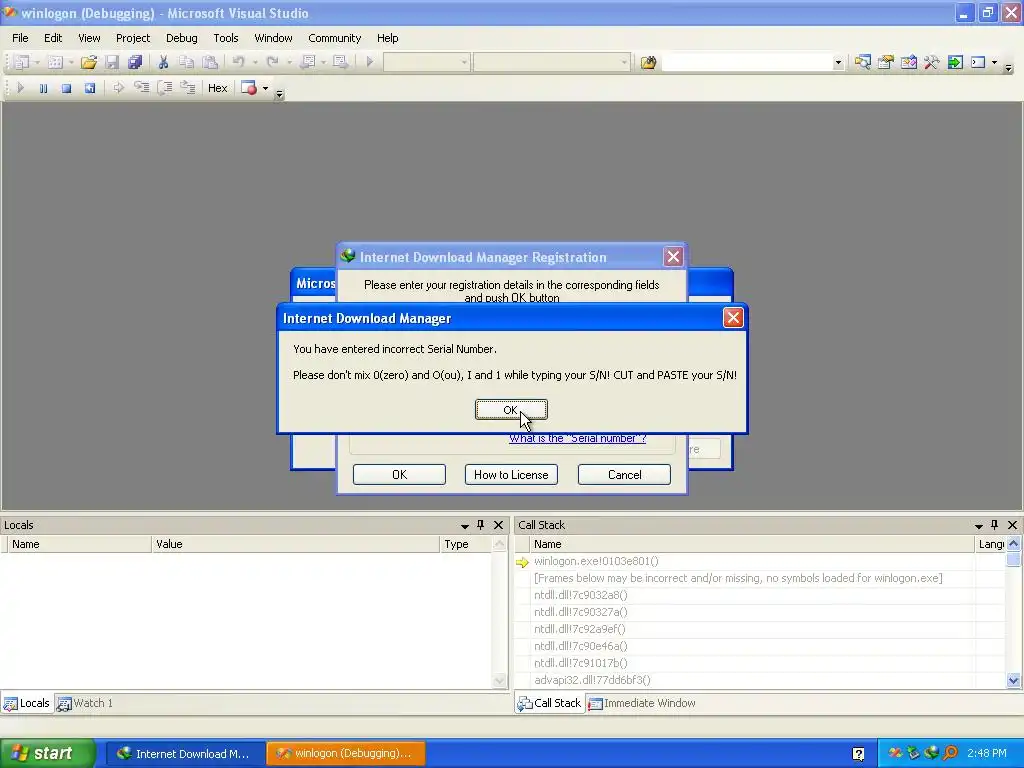Click the Step Into debug icon
The width and height of the screenshot is (1024, 768).
pyautogui.click(x=141, y=88)
